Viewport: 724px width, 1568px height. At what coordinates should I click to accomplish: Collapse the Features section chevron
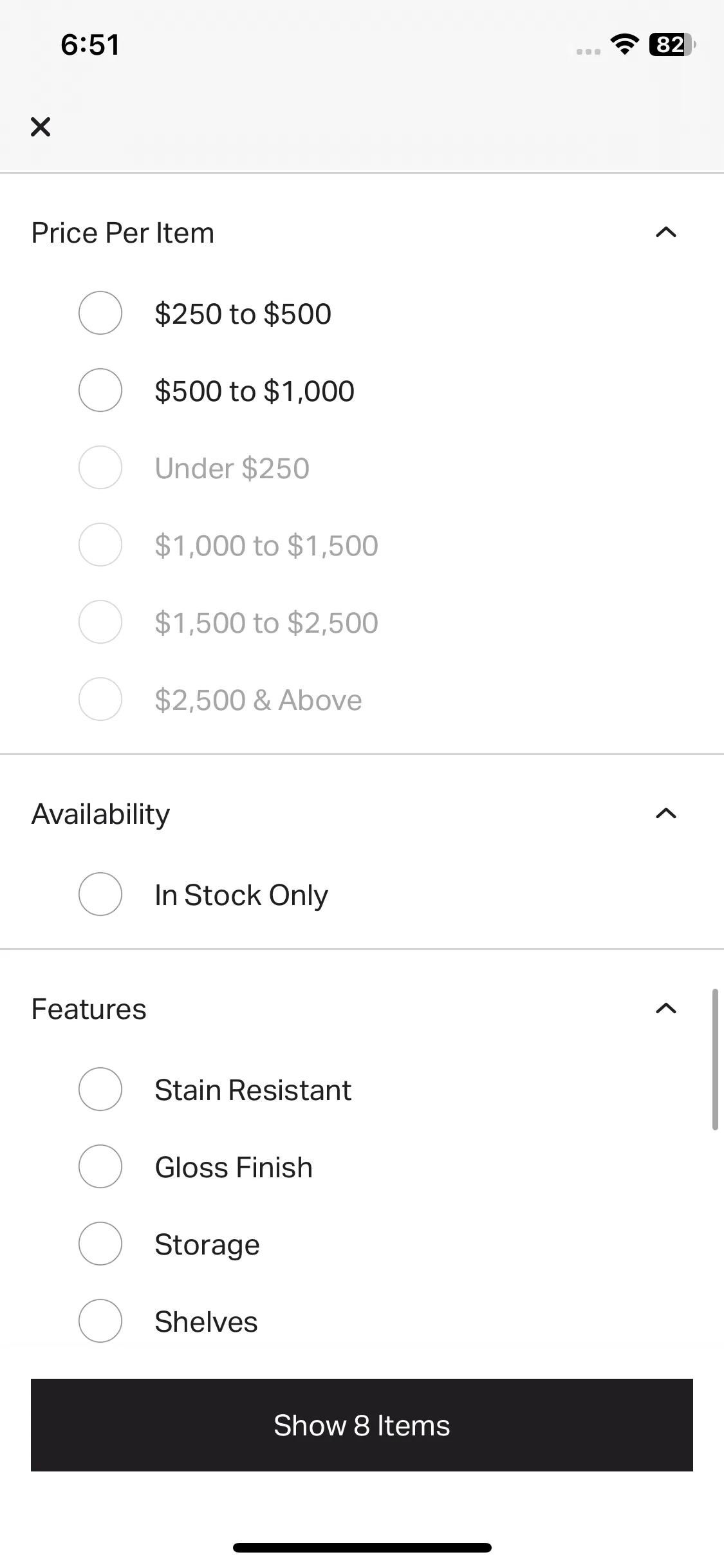tap(666, 1009)
